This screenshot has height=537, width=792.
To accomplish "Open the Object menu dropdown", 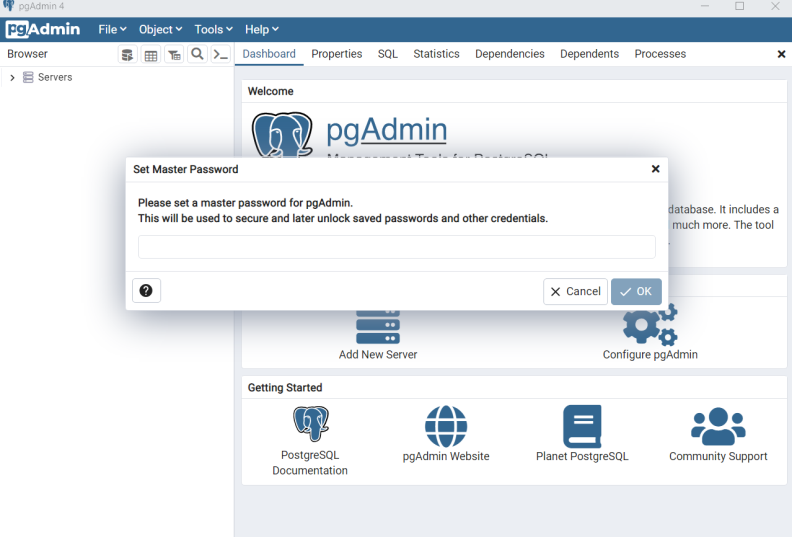I will click(x=160, y=29).
